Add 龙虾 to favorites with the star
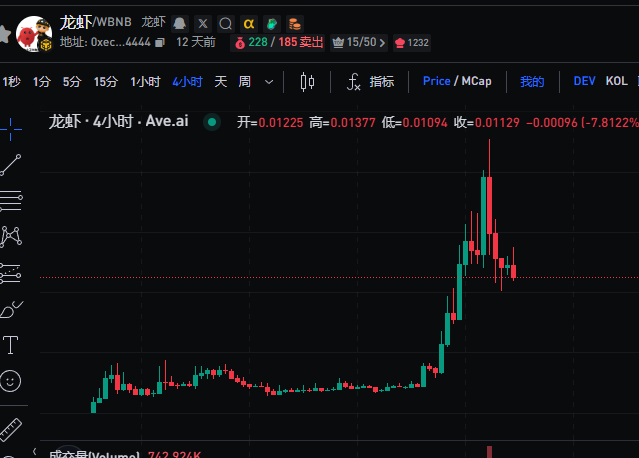 click(x=4, y=34)
